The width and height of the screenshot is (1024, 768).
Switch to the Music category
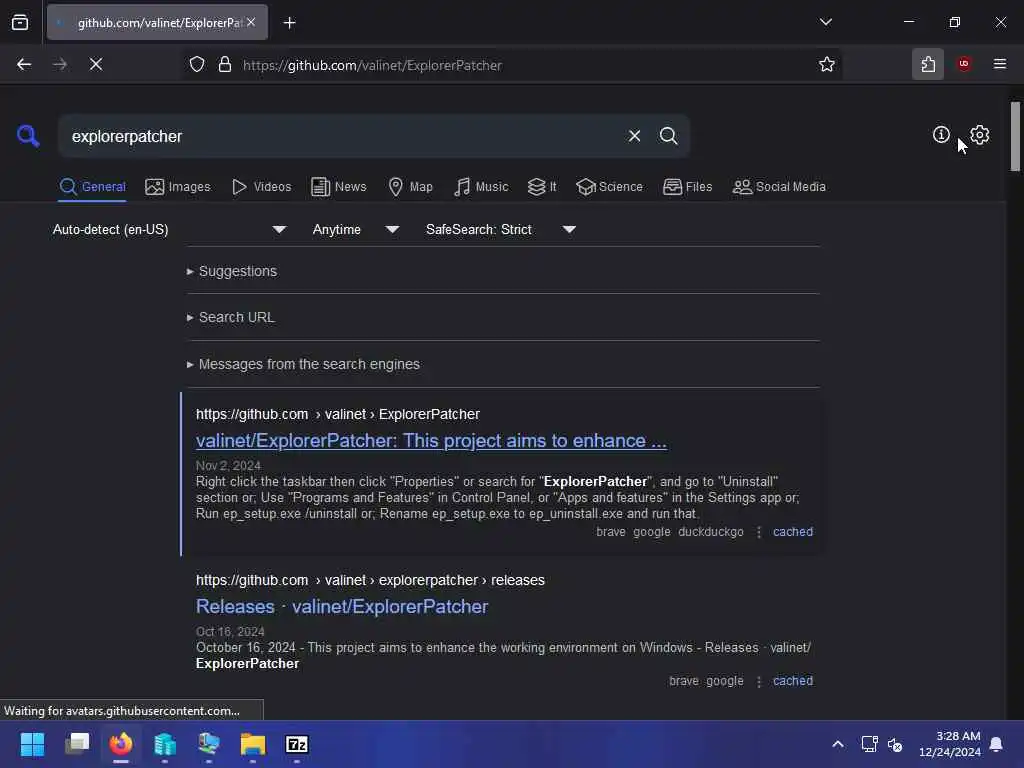pyautogui.click(x=481, y=187)
